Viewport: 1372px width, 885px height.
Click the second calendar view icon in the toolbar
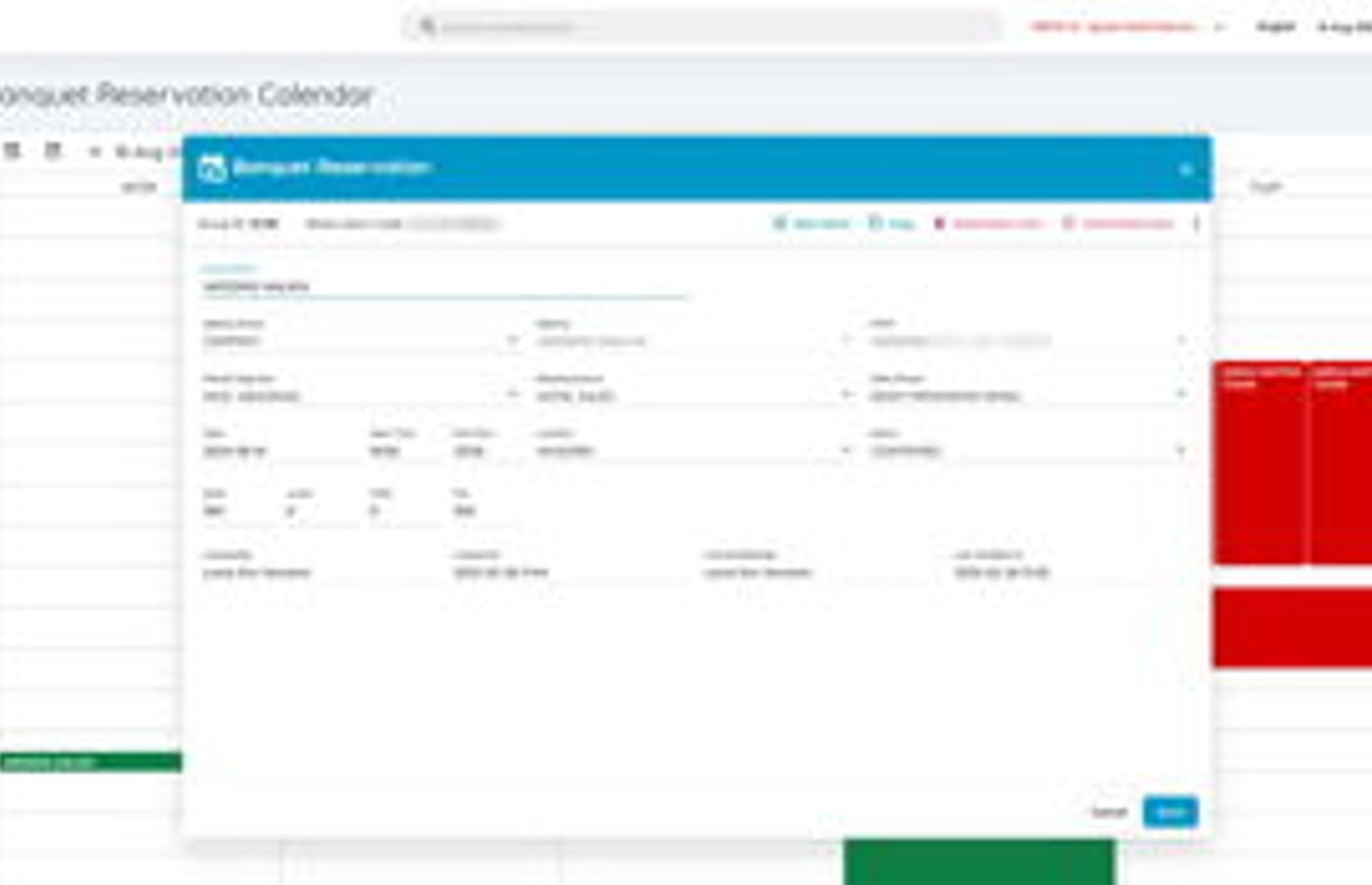(x=52, y=151)
